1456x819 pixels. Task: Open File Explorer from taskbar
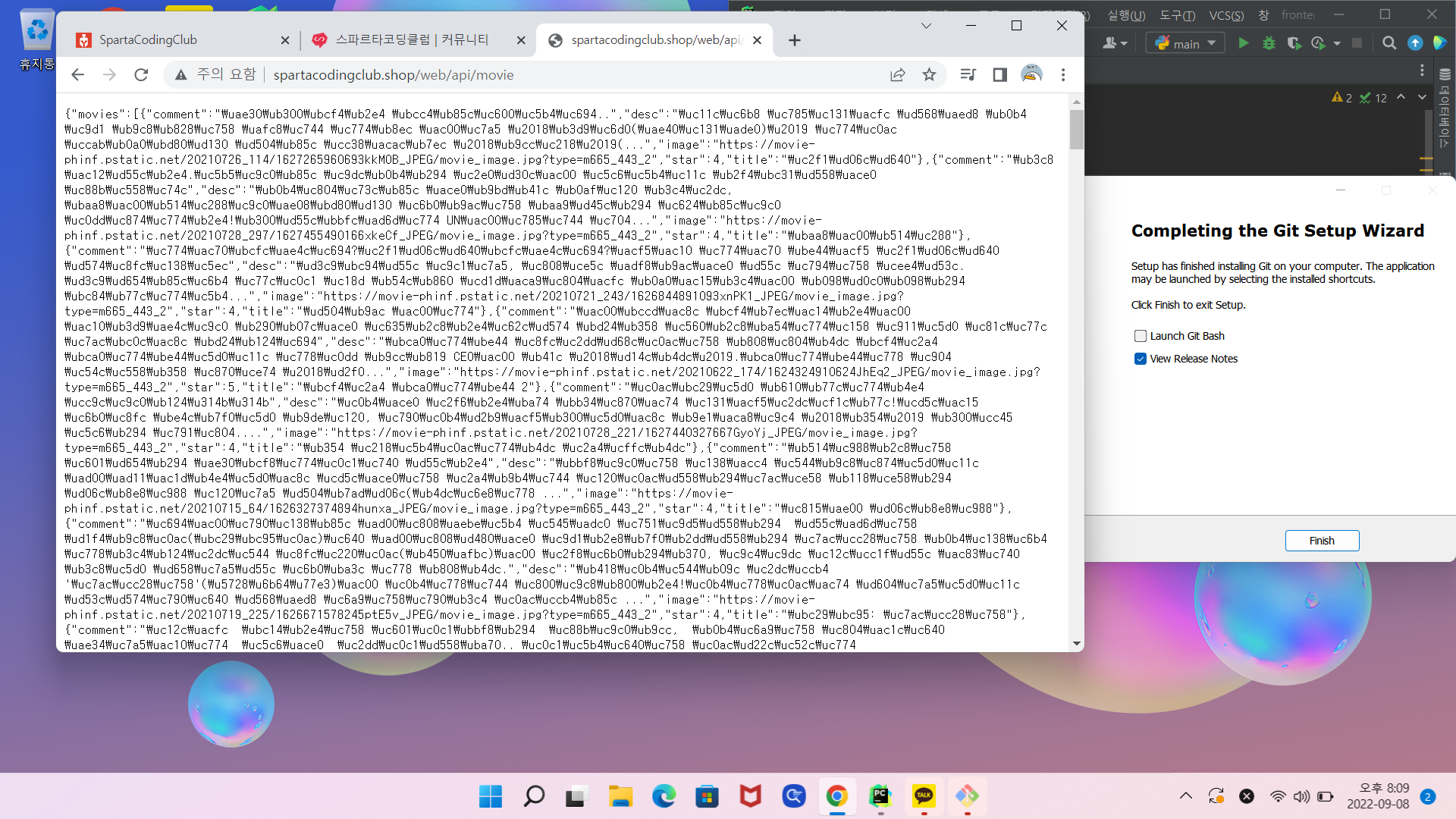click(x=620, y=796)
